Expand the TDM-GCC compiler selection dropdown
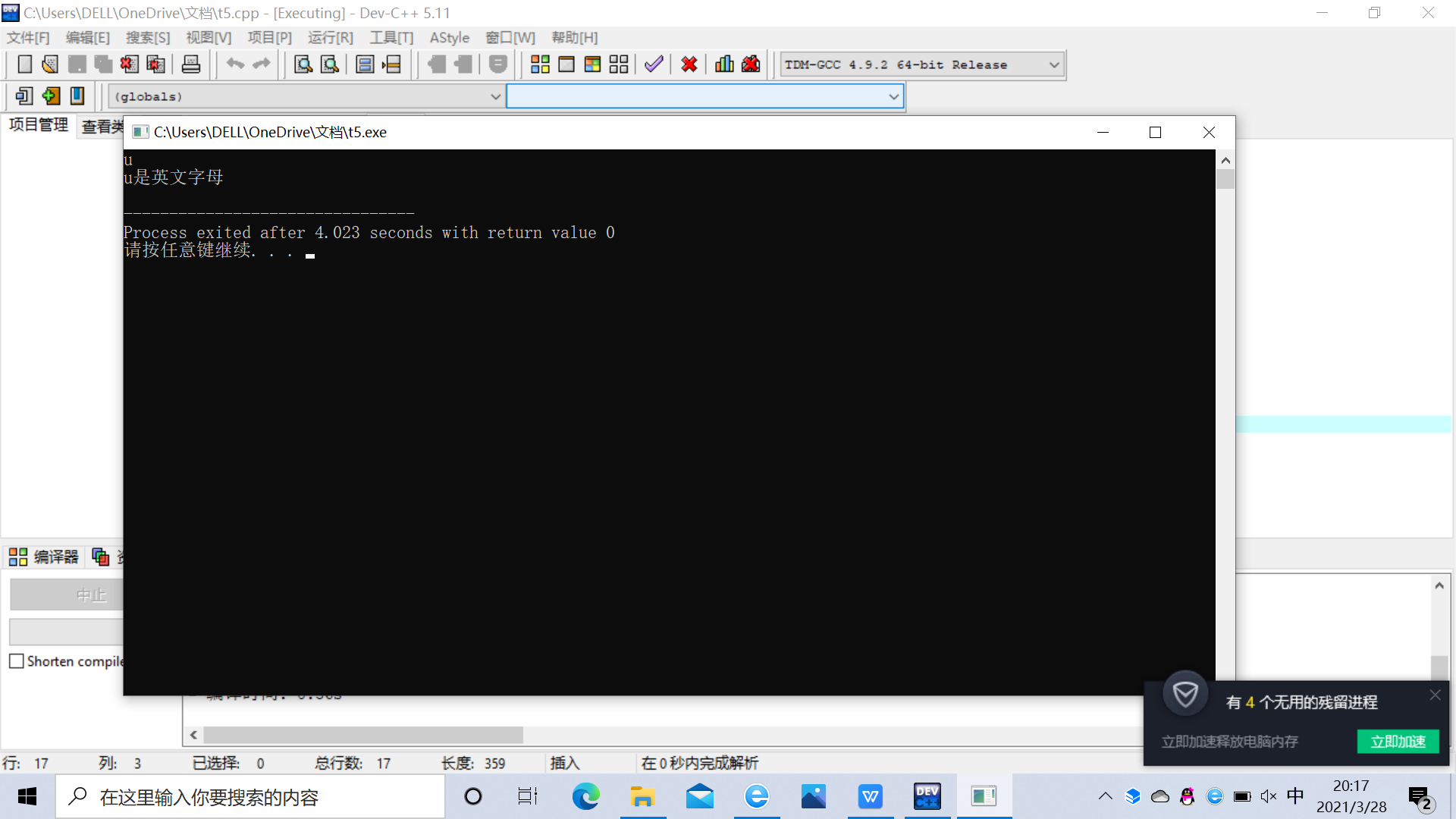The image size is (1456, 819). tap(1053, 65)
